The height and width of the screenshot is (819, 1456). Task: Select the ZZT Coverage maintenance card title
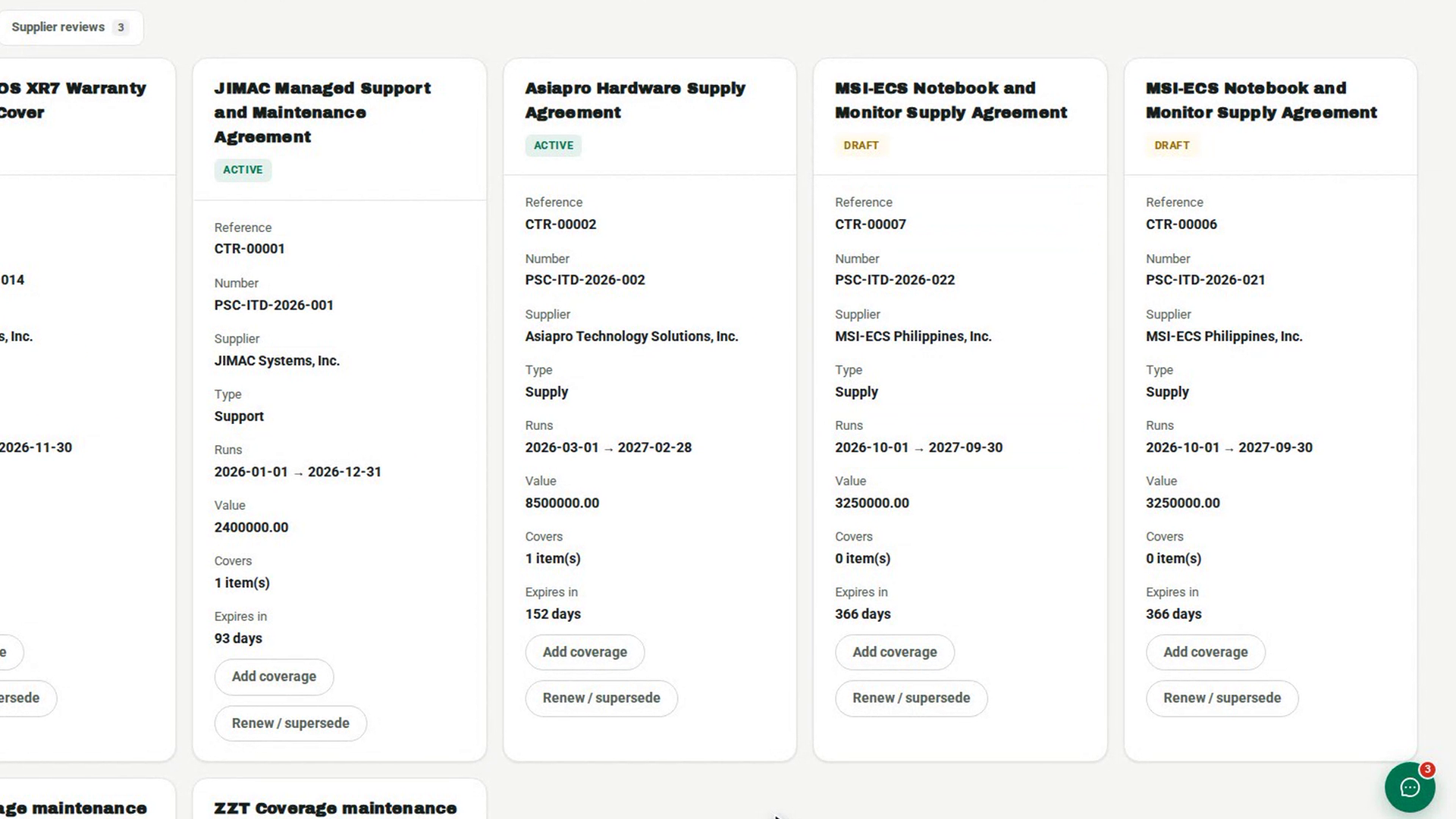(335, 808)
